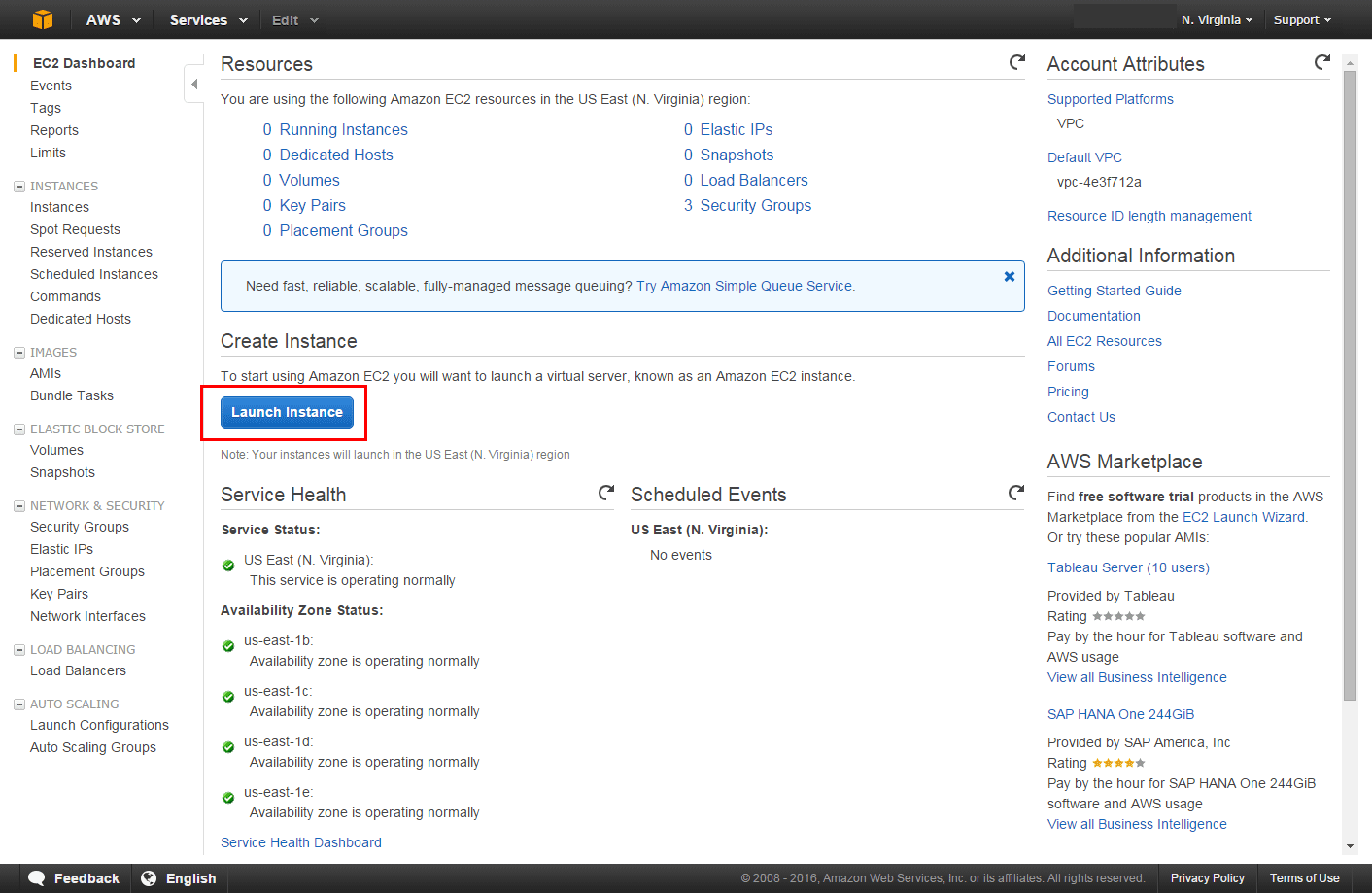Collapse the ELASTIC BLOCK STORE section
The width and height of the screenshot is (1372, 893).
[19, 429]
